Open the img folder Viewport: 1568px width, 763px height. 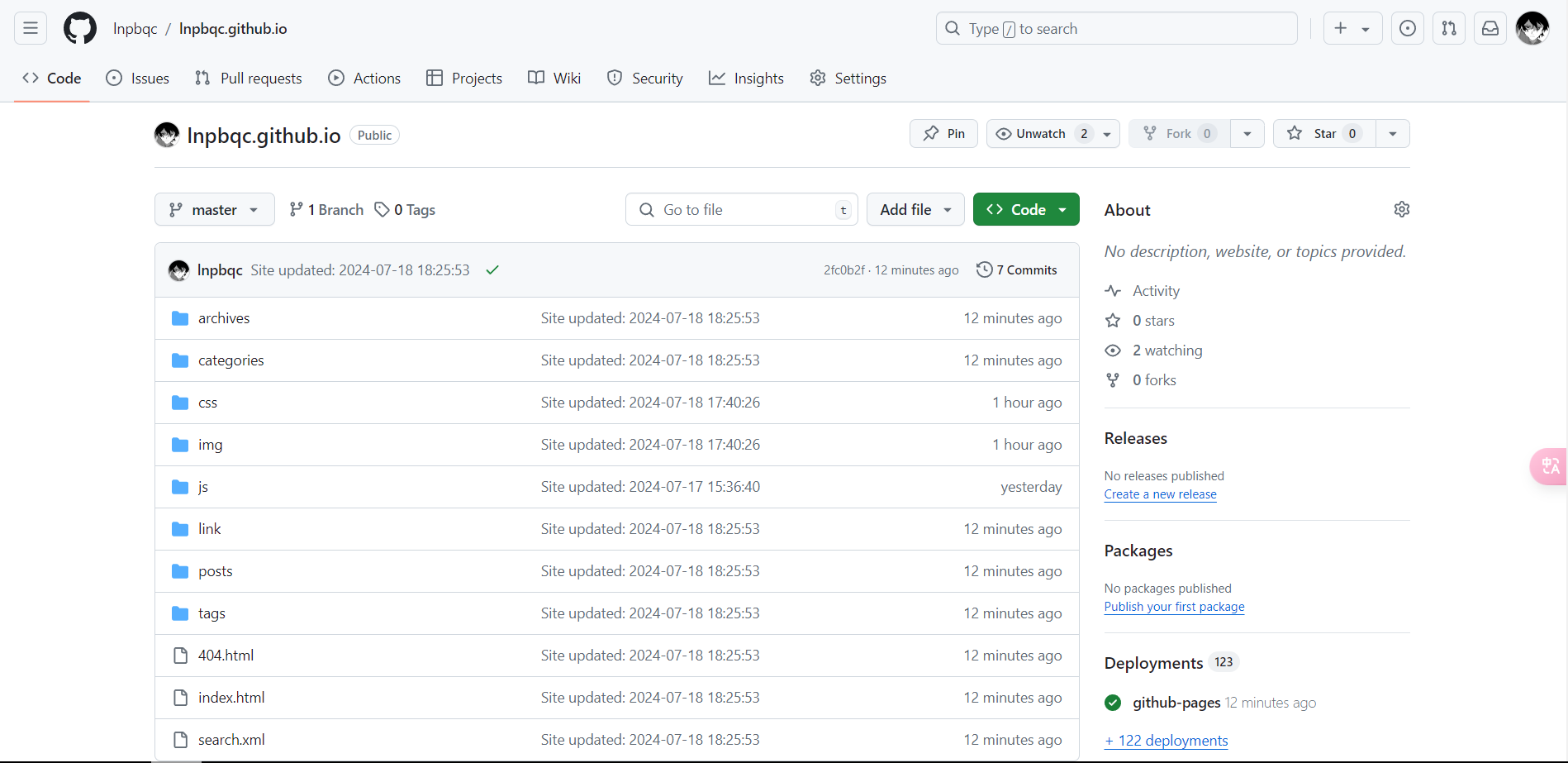coord(211,445)
